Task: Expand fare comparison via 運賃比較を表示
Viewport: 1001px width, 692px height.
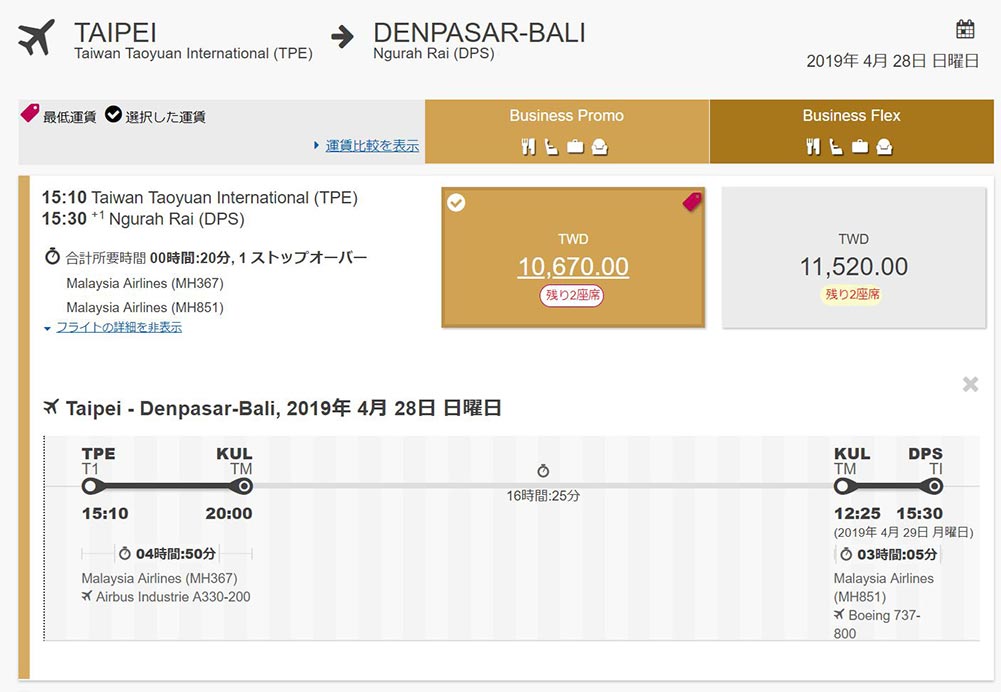Action: click(x=372, y=146)
